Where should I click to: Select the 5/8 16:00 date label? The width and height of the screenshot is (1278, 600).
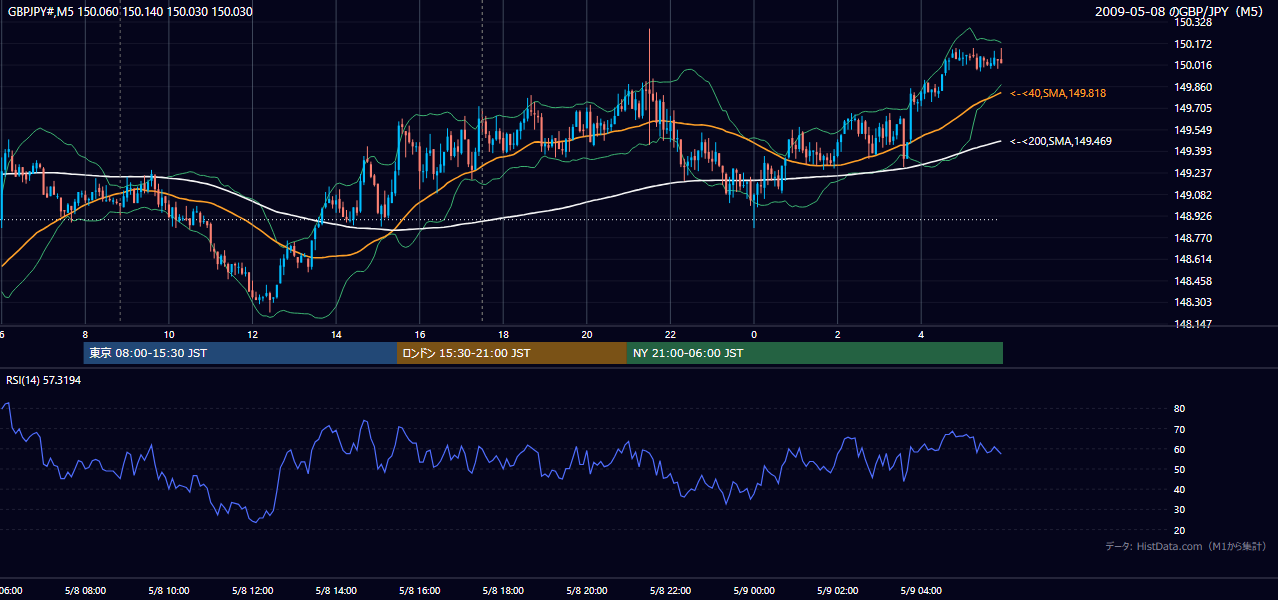[x=419, y=591]
